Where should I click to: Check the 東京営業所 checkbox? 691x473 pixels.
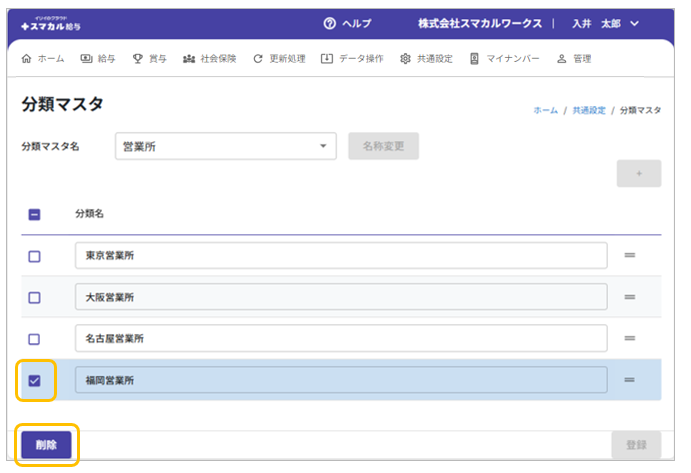coord(34,256)
